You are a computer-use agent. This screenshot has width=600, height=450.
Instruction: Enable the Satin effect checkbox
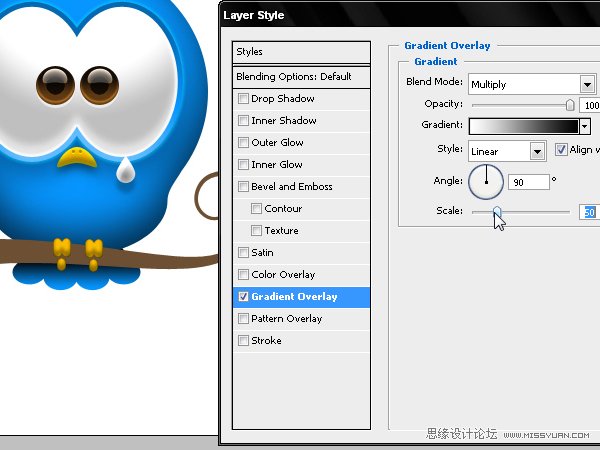pos(243,253)
